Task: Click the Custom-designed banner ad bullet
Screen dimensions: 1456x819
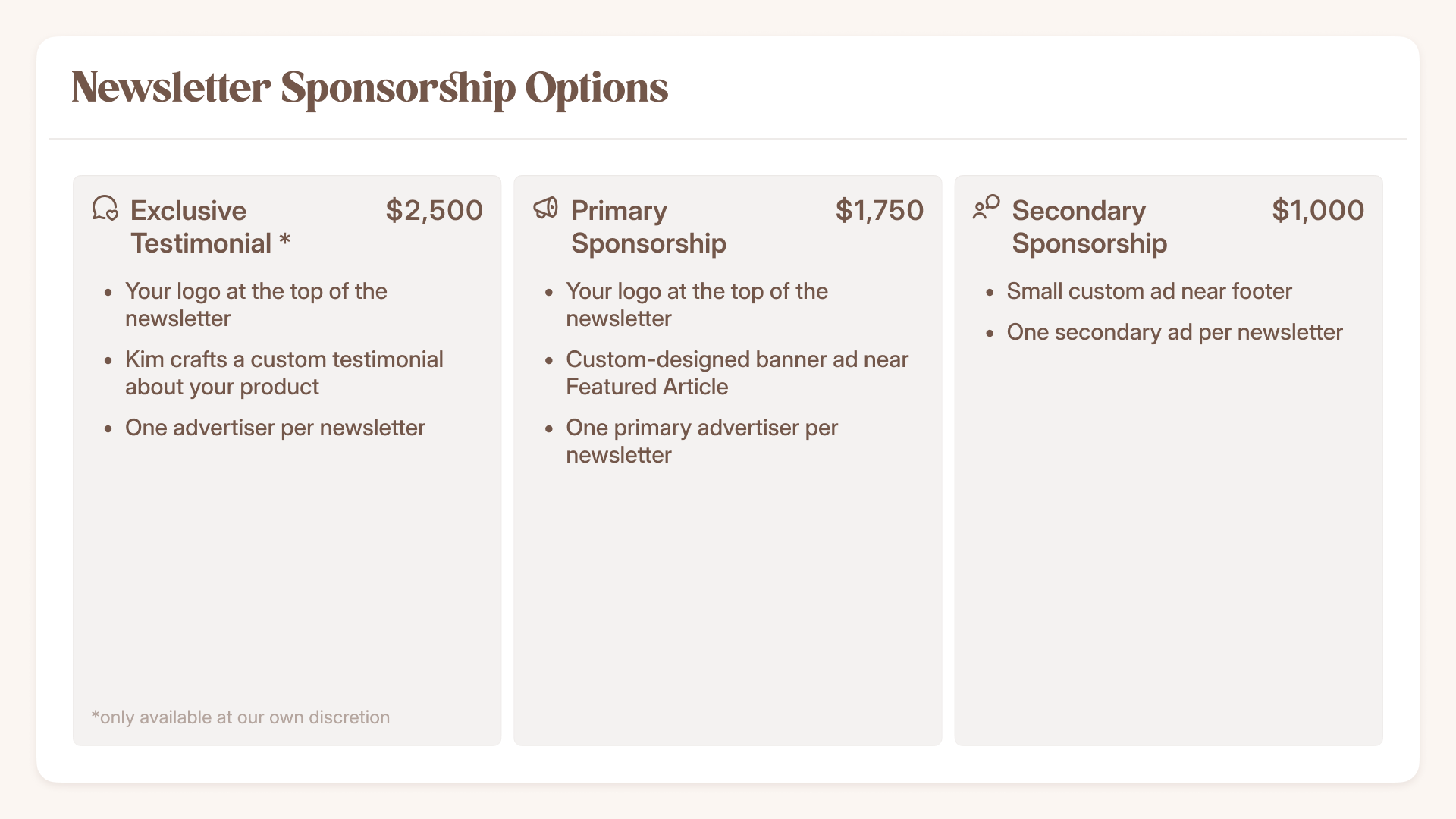Action: click(x=737, y=373)
